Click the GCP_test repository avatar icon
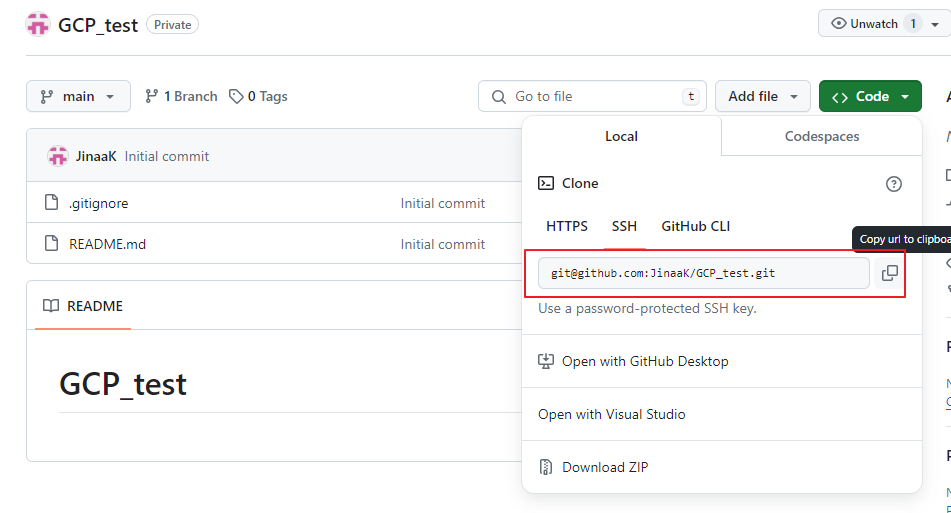951x513 pixels. click(x=38, y=25)
